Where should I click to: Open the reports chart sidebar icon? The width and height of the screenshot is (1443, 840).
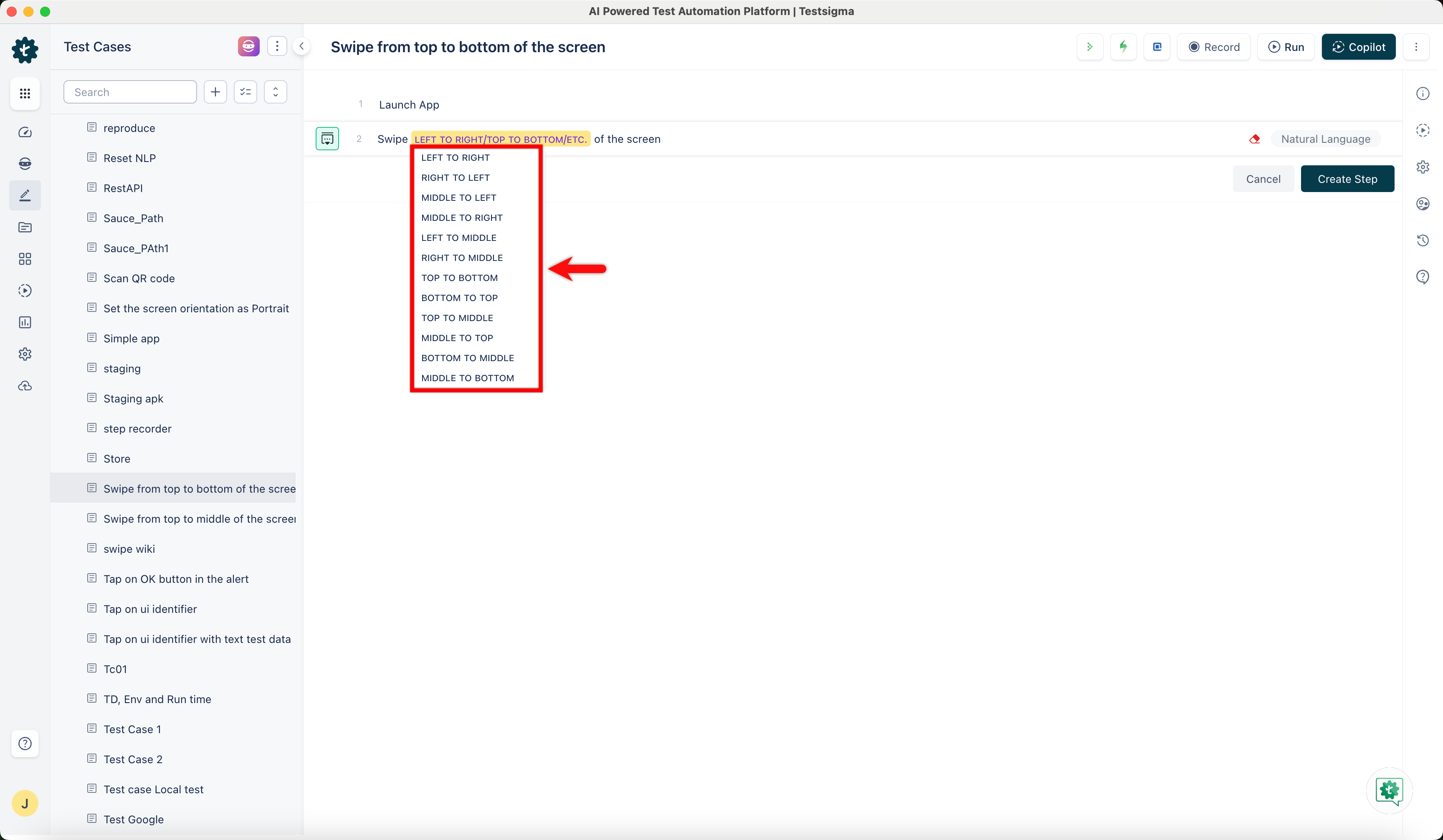pos(25,322)
